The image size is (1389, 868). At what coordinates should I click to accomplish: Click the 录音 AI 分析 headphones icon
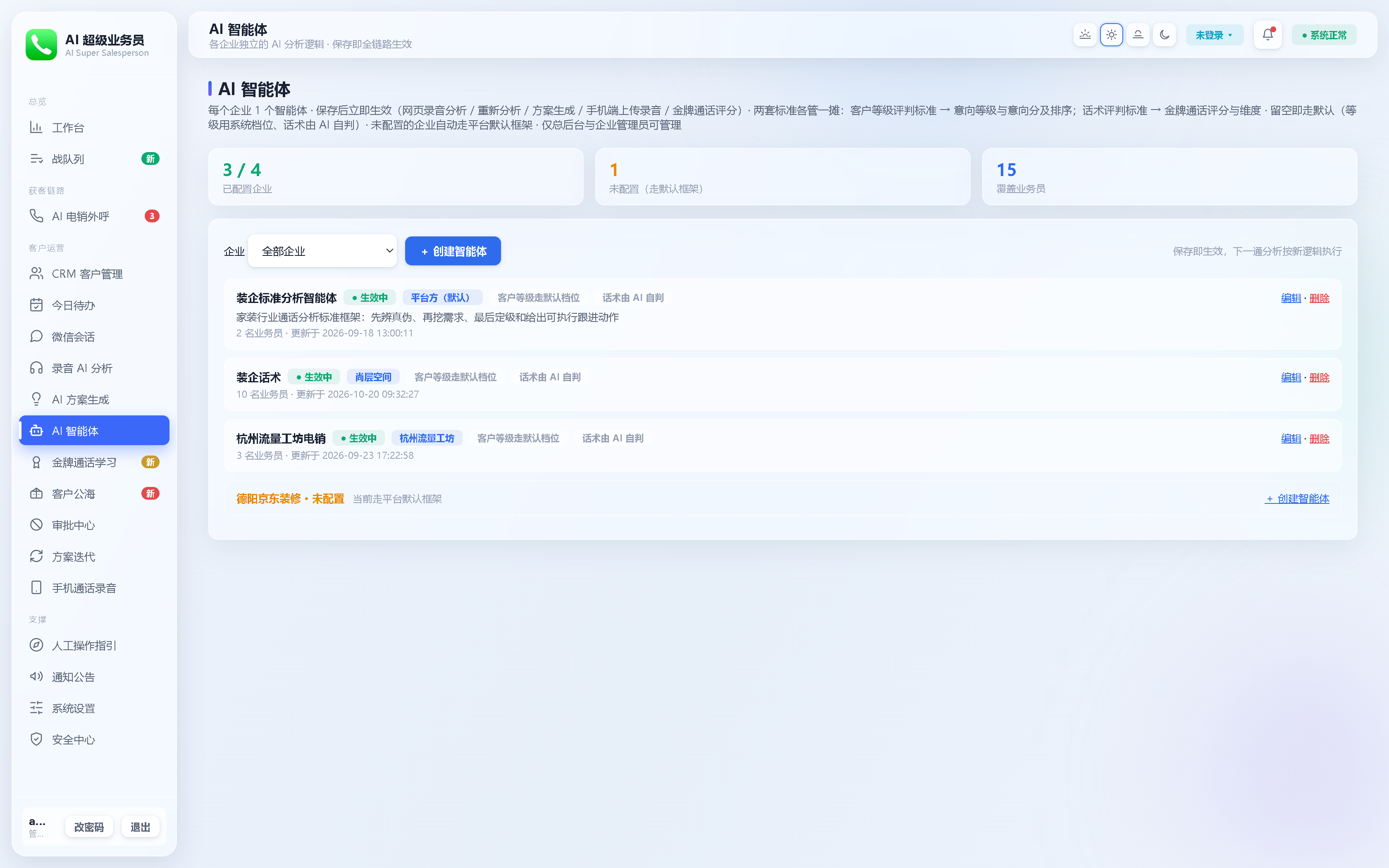(x=36, y=368)
